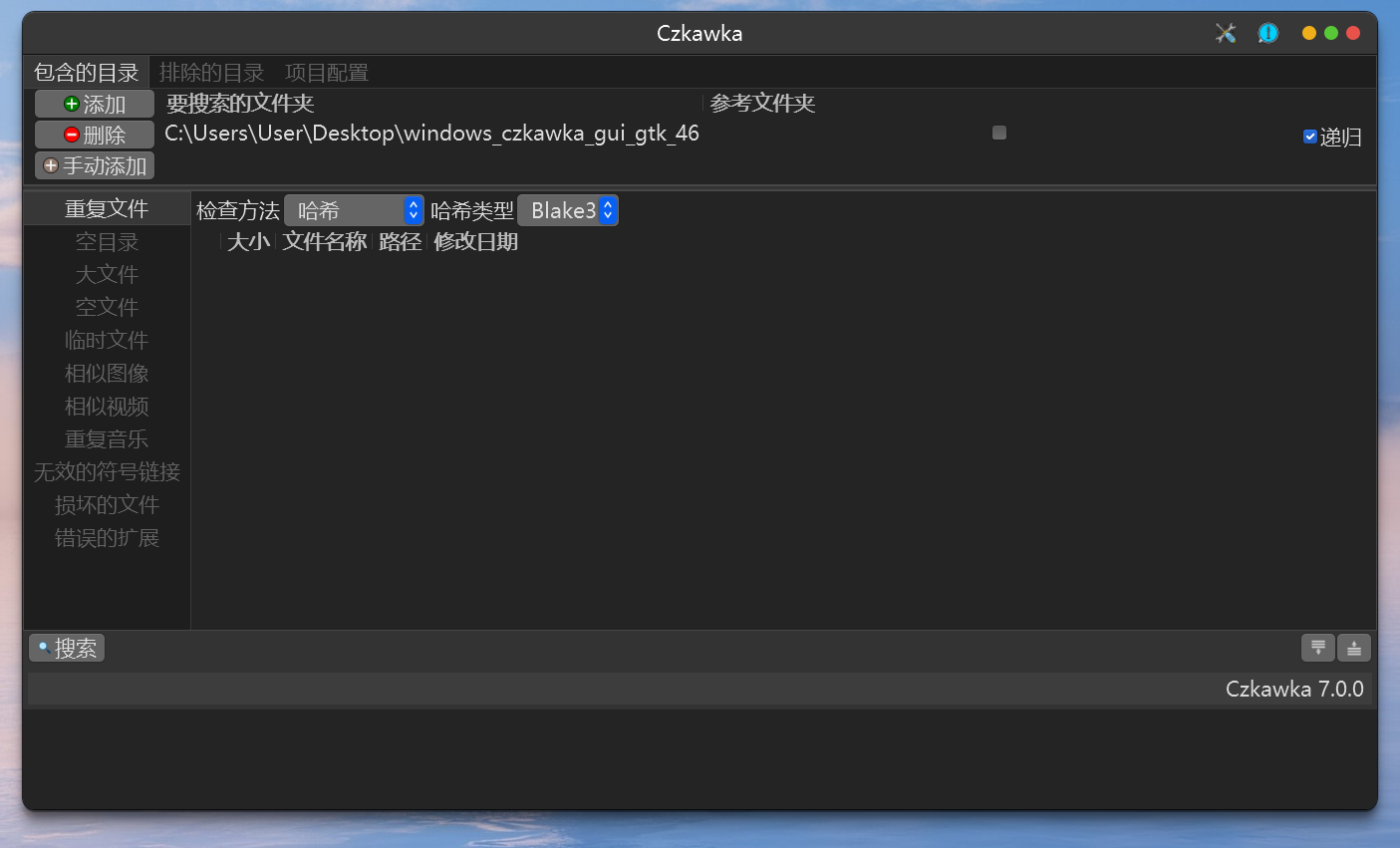Sort by the 修改日期 column header
Screen dimensions: 1400x848
tap(475, 241)
